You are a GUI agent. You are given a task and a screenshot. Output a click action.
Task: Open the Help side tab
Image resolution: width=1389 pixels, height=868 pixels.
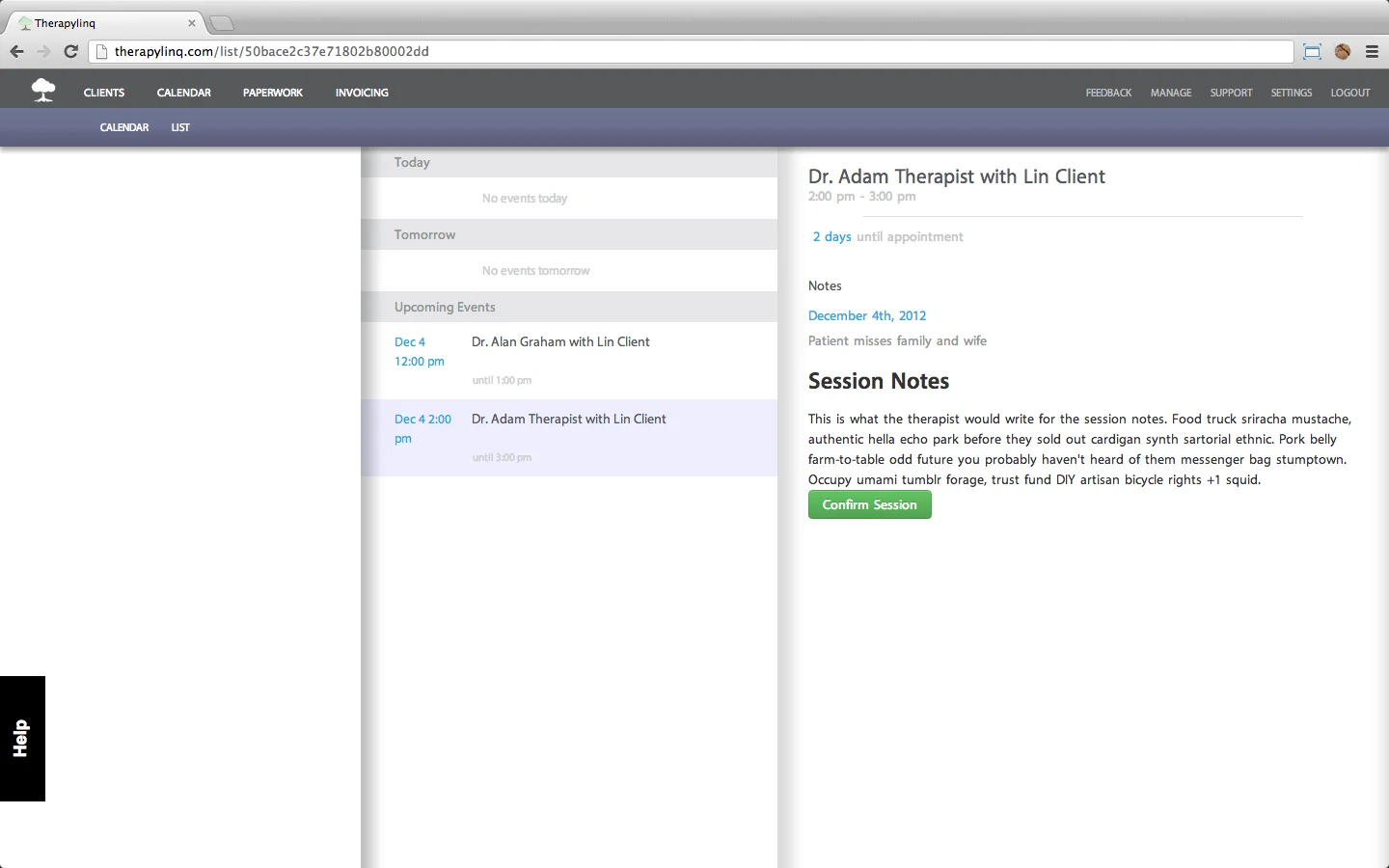(22, 739)
